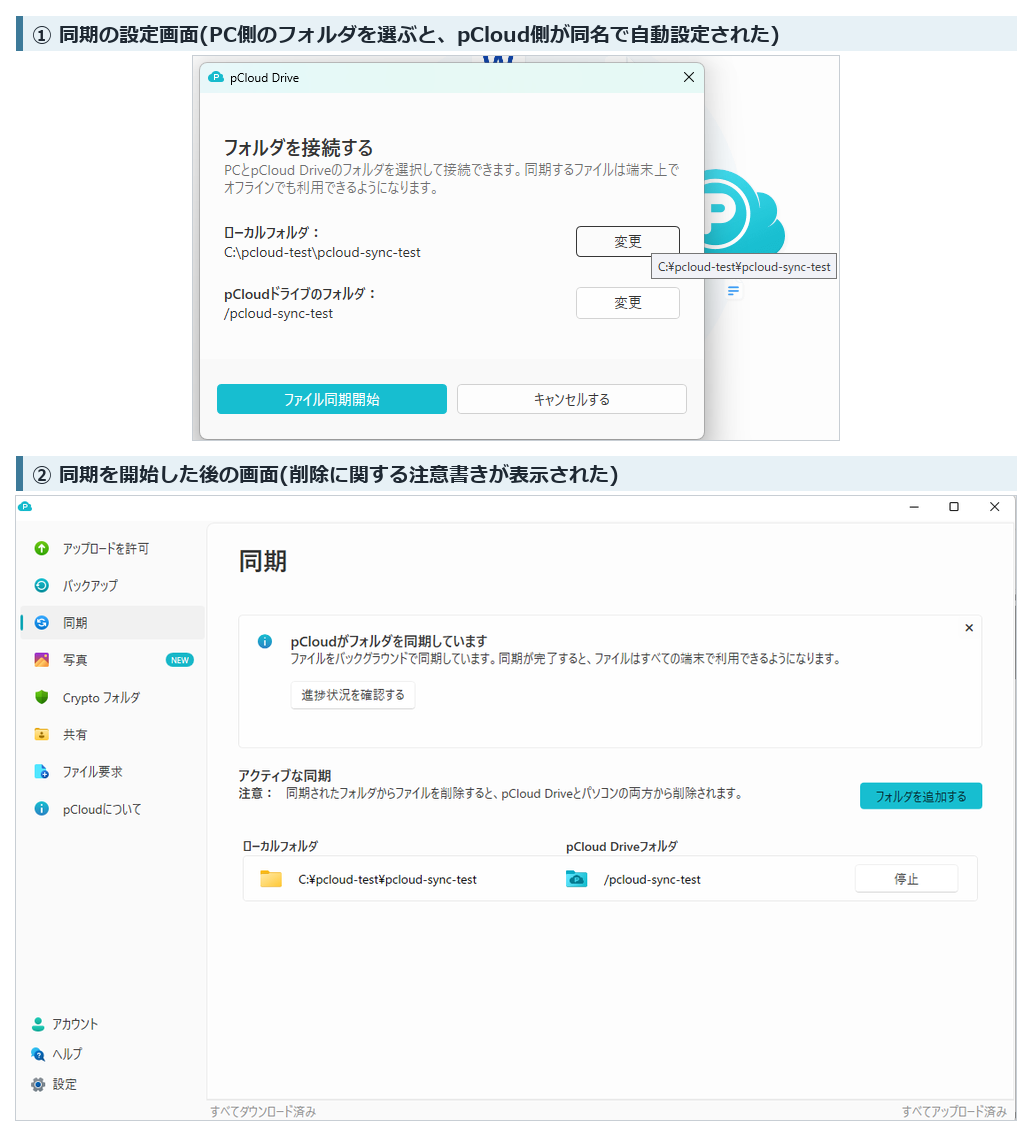Click the pCloudがフォルダを同期しています title
This screenshot has width=1032, height=1136.
[388, 641]
